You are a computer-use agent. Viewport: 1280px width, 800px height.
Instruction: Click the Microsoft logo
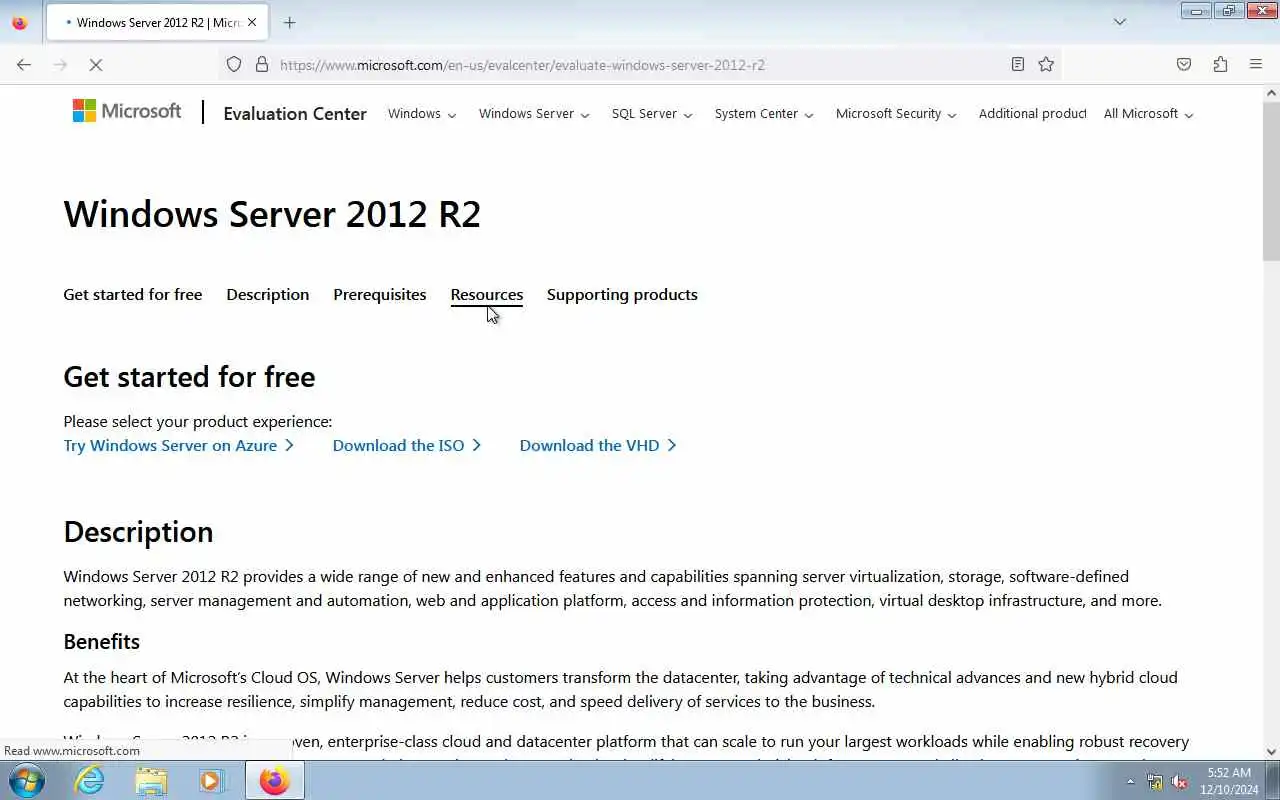tap(127, 111)
